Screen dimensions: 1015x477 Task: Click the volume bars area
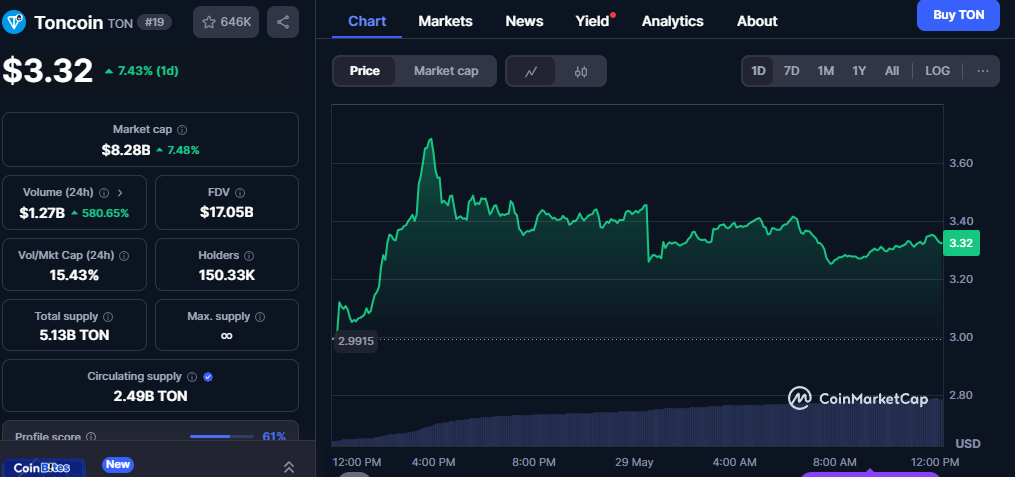click(637, 426)
